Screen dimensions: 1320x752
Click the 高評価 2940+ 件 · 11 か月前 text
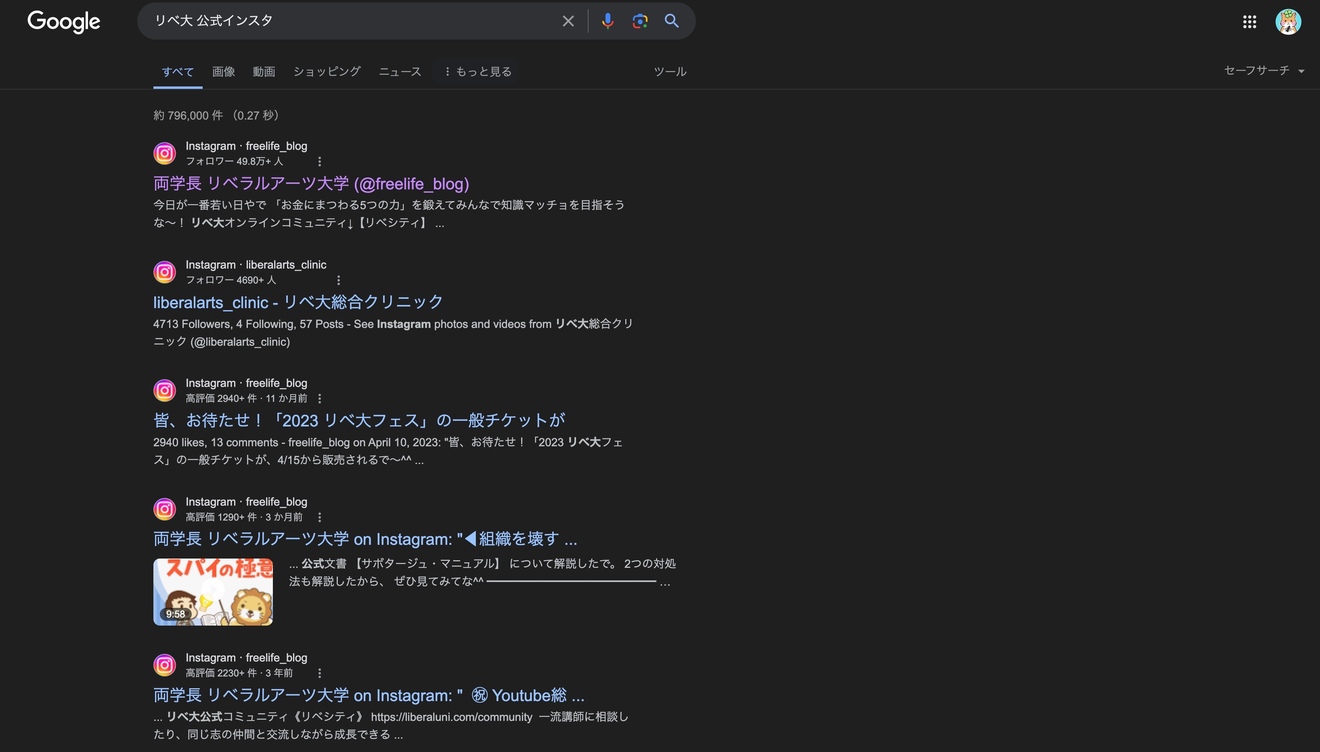point(246,399)
